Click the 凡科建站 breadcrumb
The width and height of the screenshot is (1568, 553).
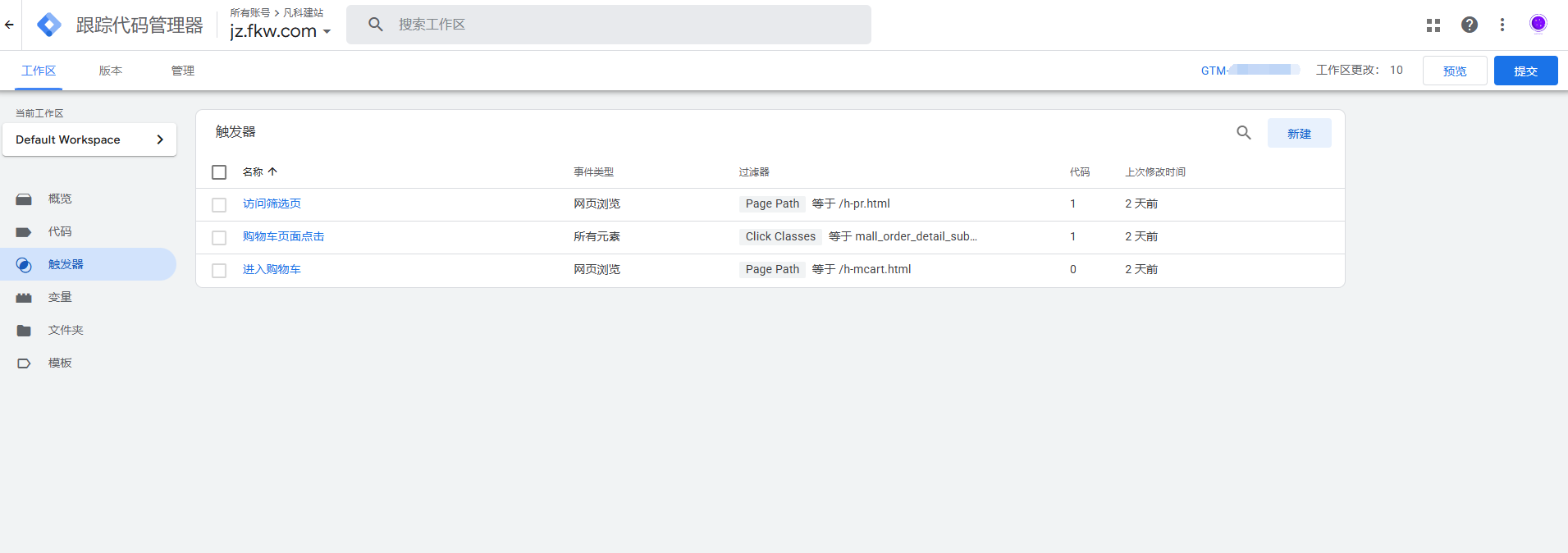coord(303,12)
